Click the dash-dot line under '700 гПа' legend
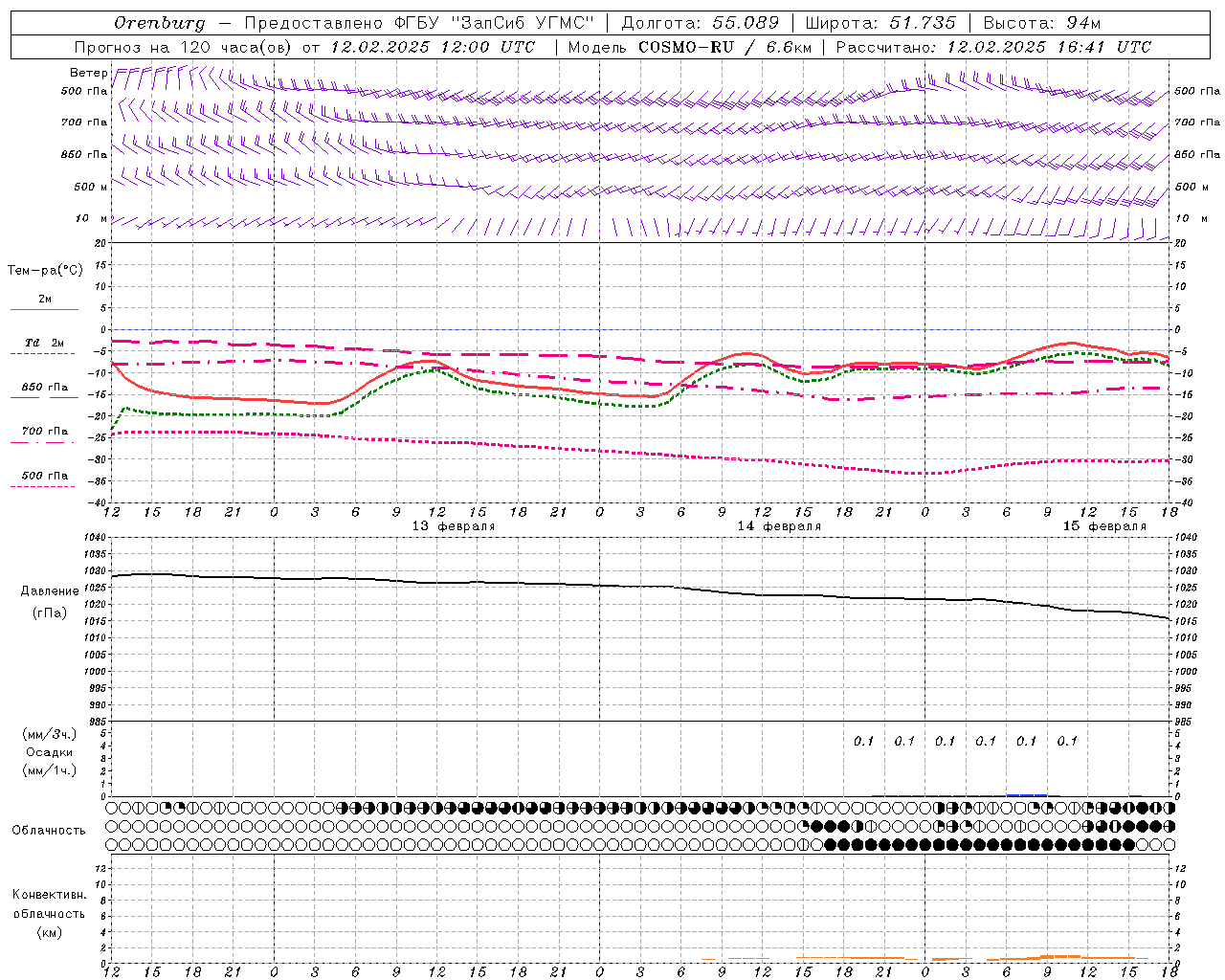Screen dimensions: 1225x980 tap(42, 442)
